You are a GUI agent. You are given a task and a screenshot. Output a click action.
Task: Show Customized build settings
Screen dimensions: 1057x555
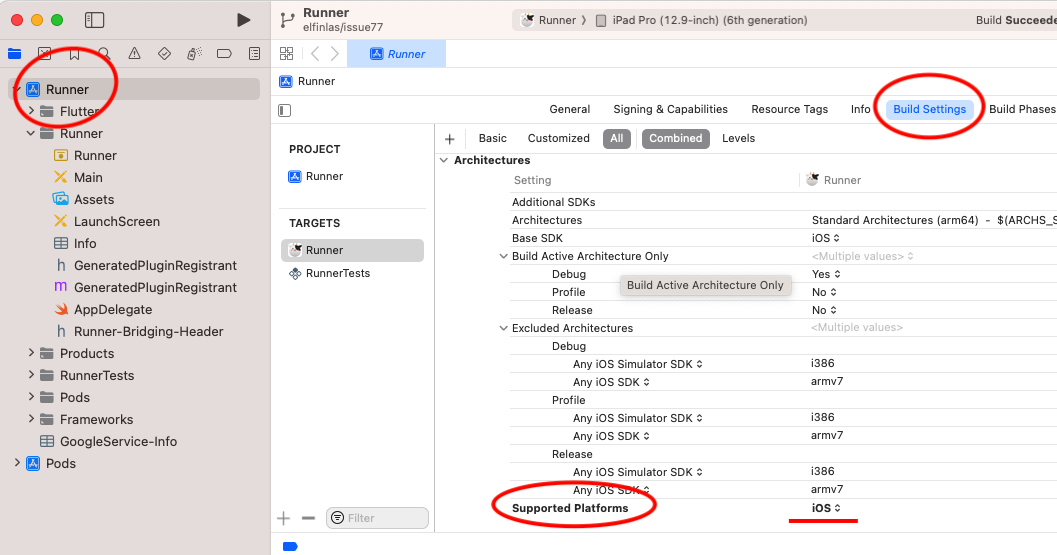click(x=558, y=138)
